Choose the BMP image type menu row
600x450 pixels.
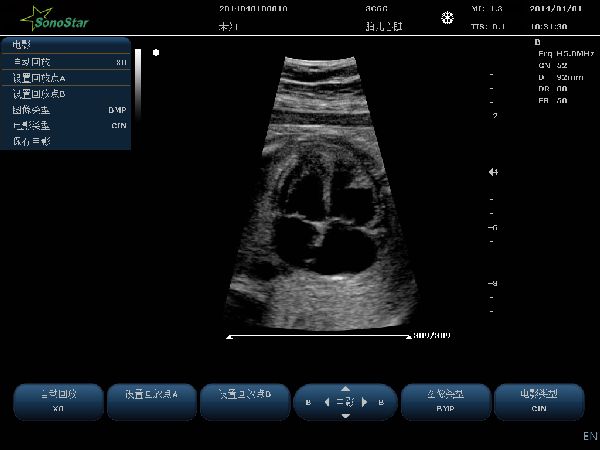click(x=66, y=109)
